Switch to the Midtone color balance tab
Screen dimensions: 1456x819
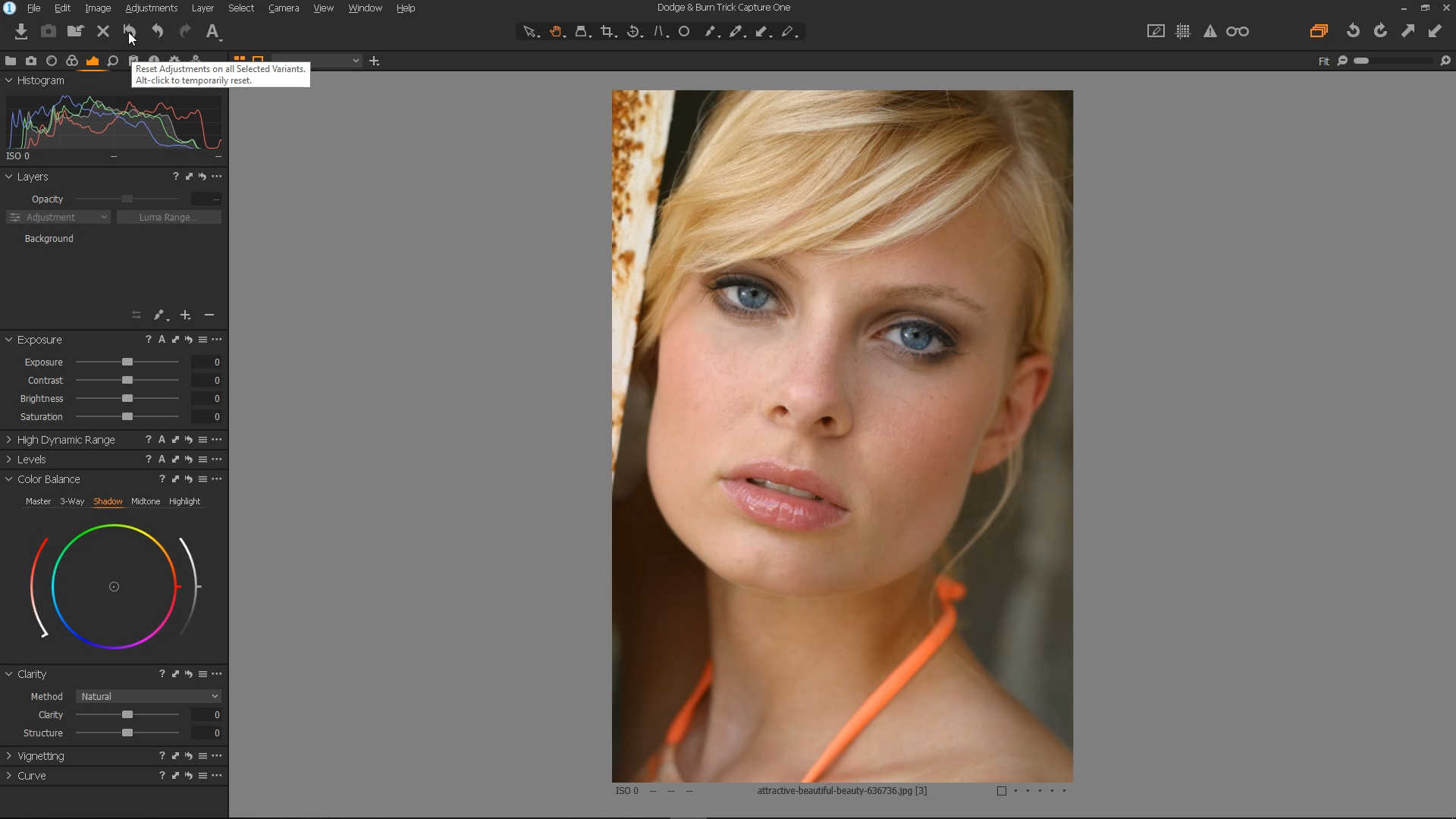click(146, 501)
